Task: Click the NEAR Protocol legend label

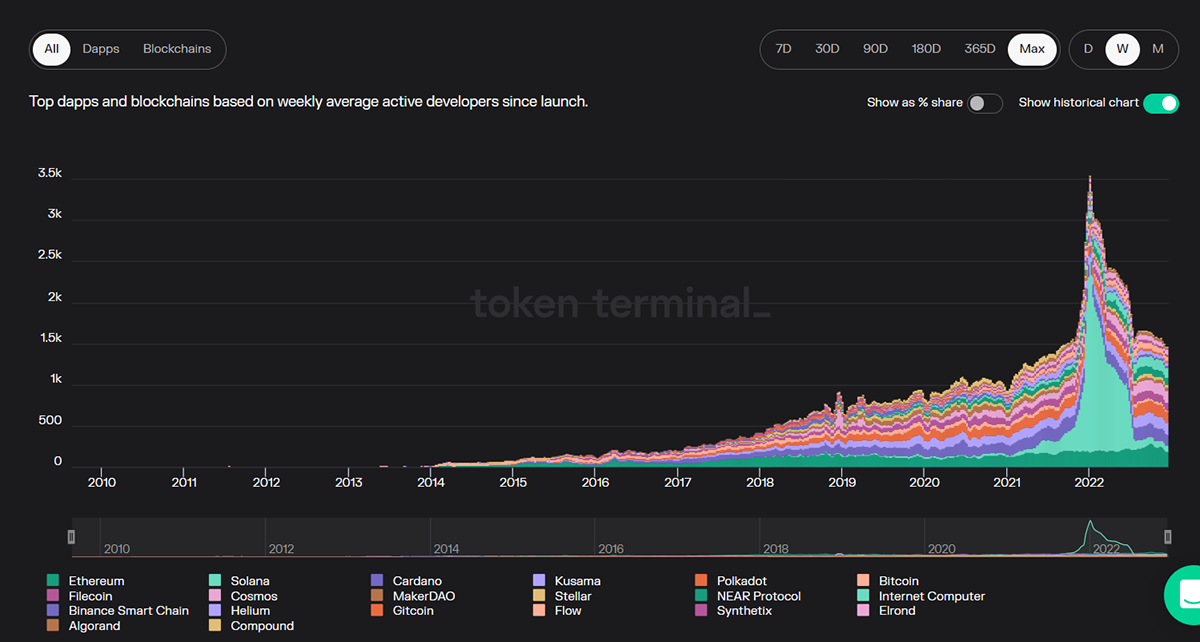Action: tap(759, 596)
